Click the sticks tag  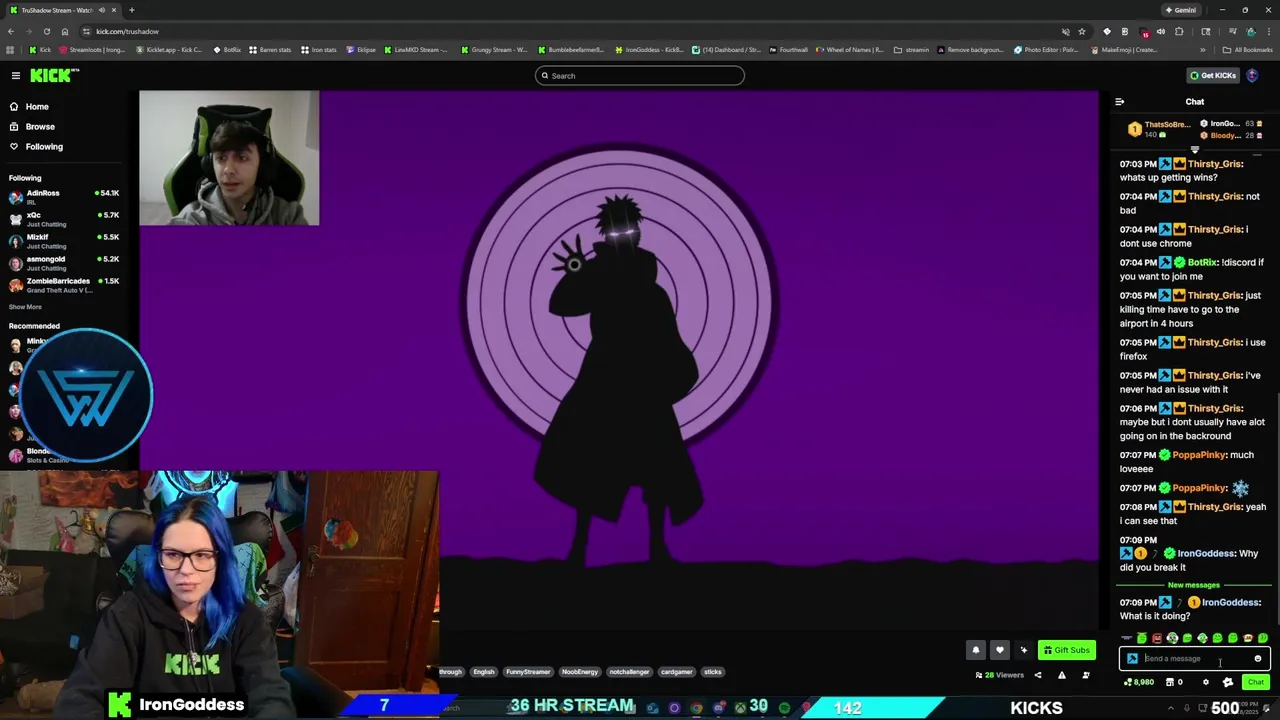coord(713,672)
